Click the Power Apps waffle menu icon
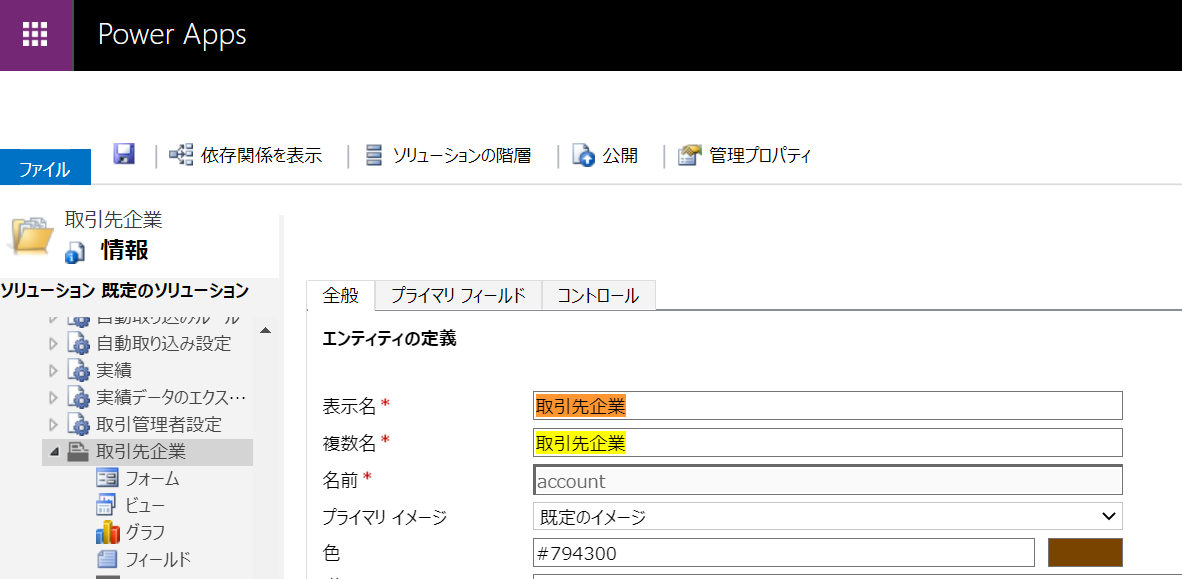The height and width of the screenshot is (579, 1182). click(x=36, y=35)
